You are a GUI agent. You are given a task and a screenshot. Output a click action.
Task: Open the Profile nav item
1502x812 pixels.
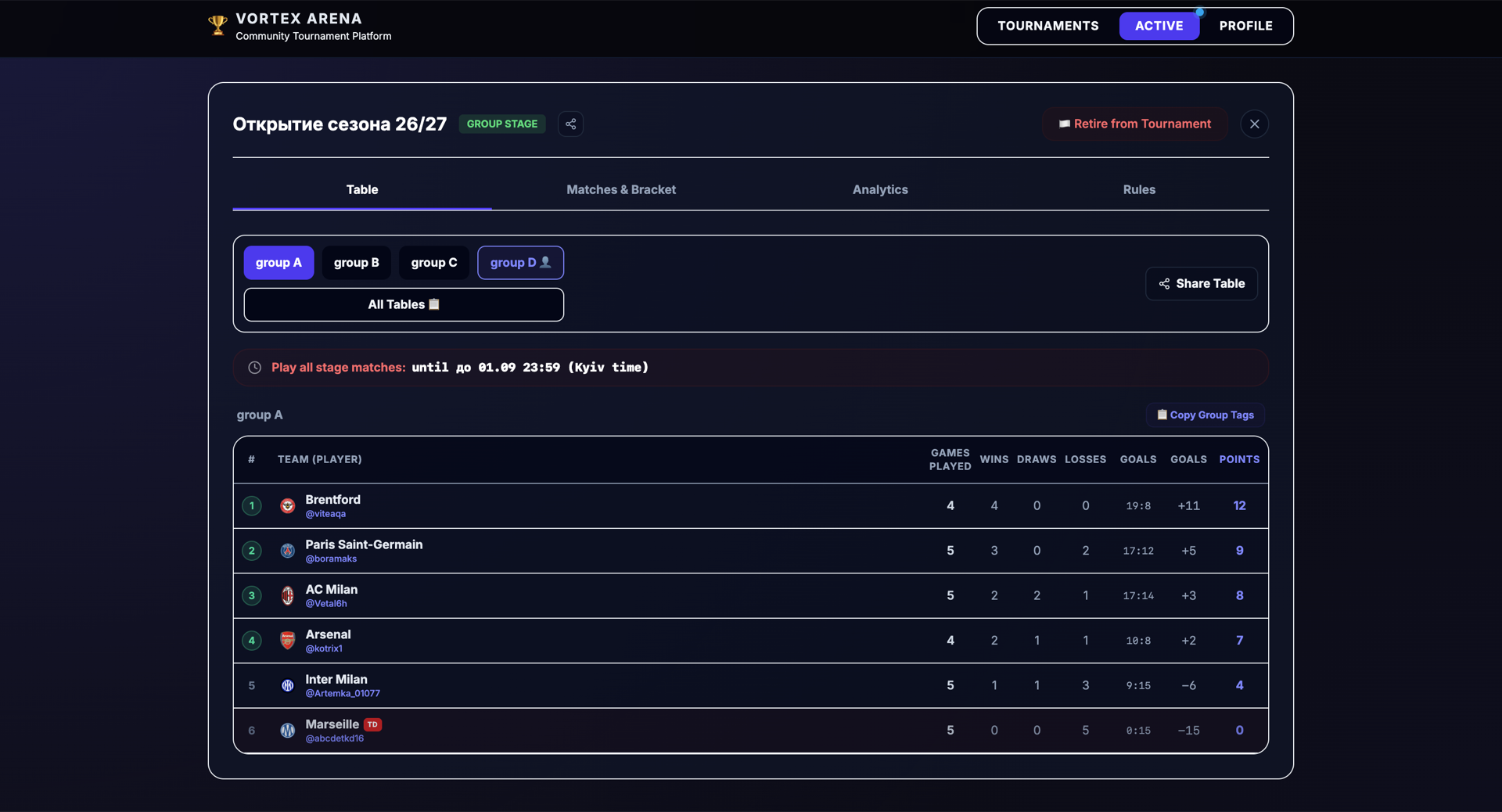tap(1245, 26)
